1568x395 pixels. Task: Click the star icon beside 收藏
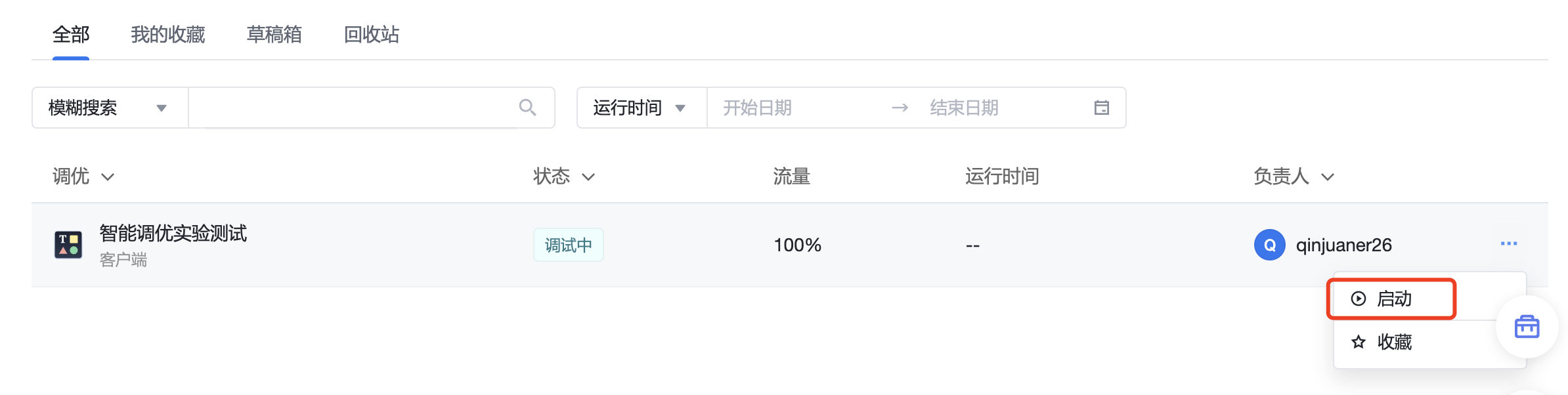[1359, 342]
